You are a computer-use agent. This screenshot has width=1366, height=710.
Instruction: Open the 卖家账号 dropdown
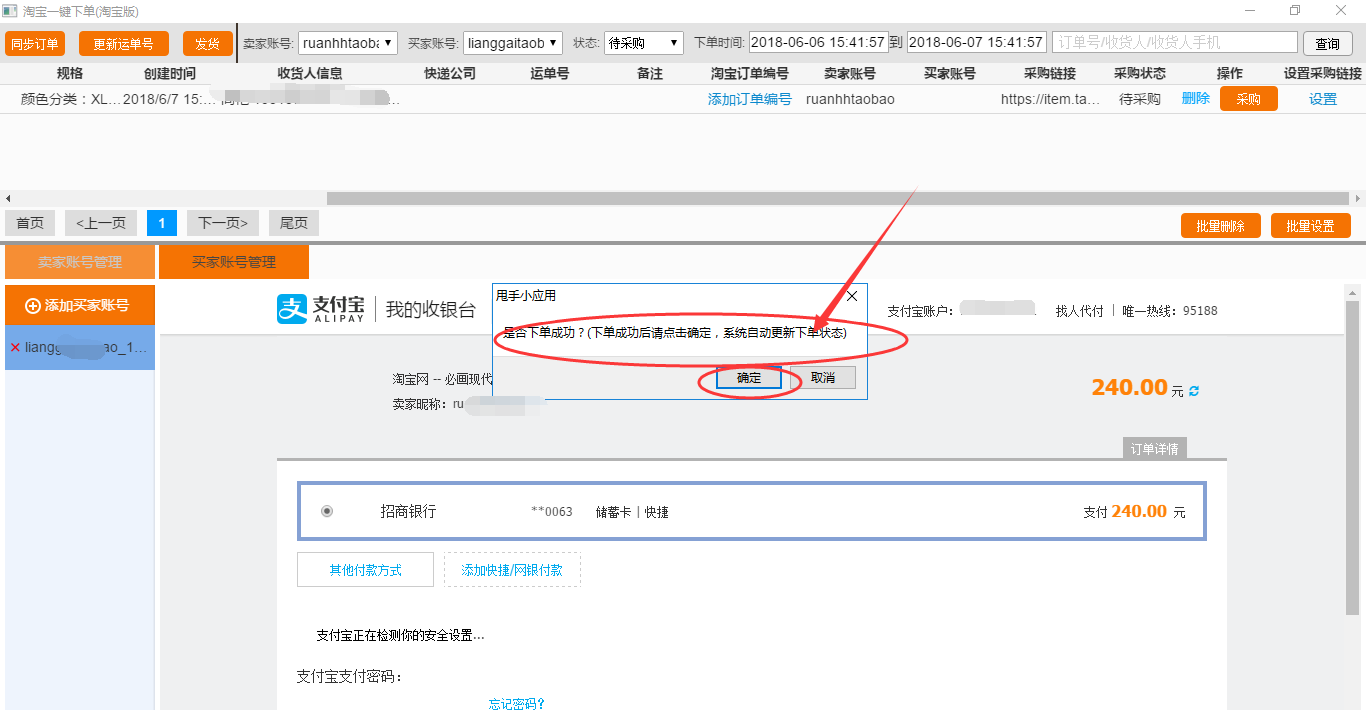pos(348,43)
